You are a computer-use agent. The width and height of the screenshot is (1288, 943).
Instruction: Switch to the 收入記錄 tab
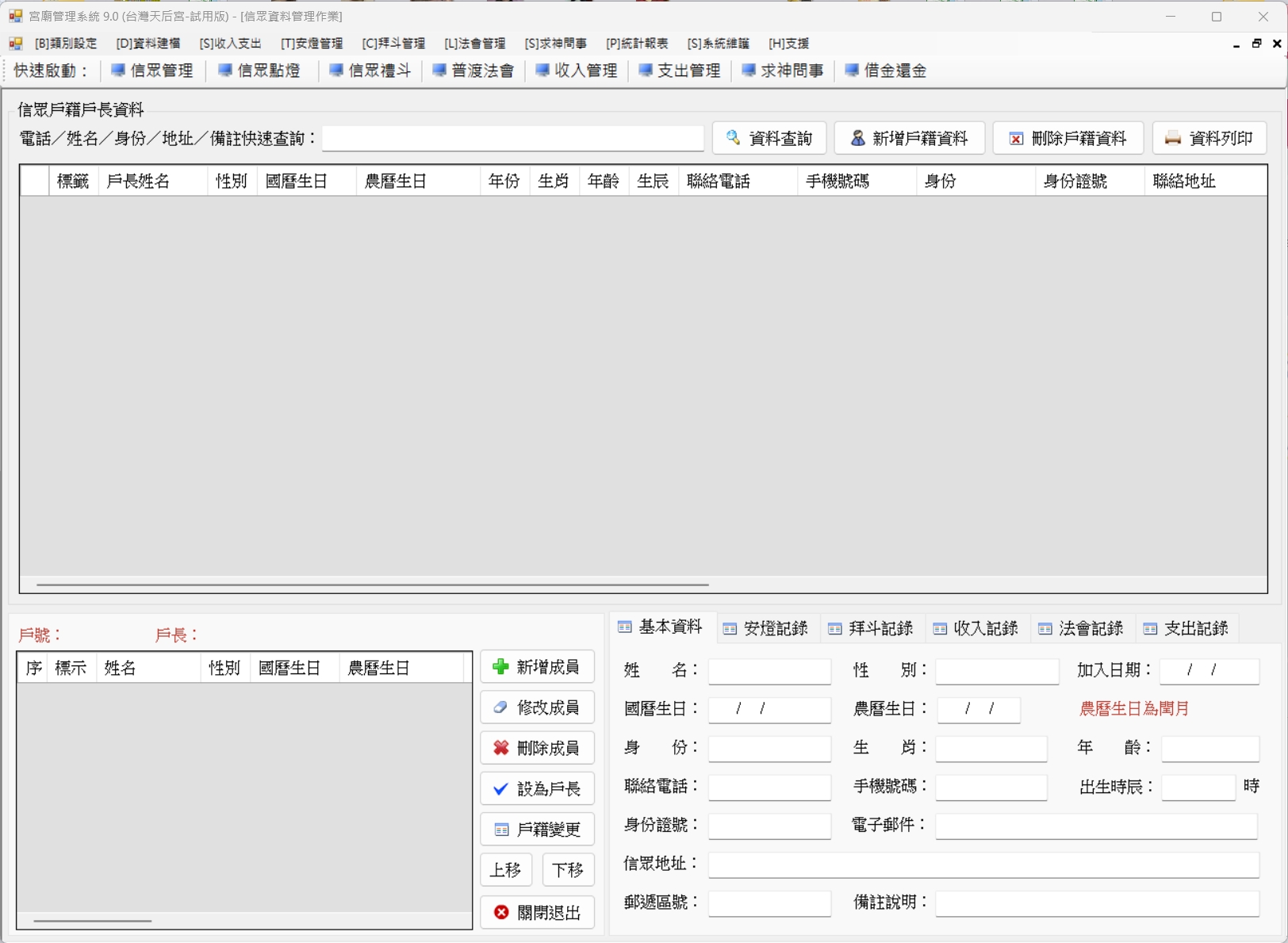pyautogui.click(x=976, y=629)
